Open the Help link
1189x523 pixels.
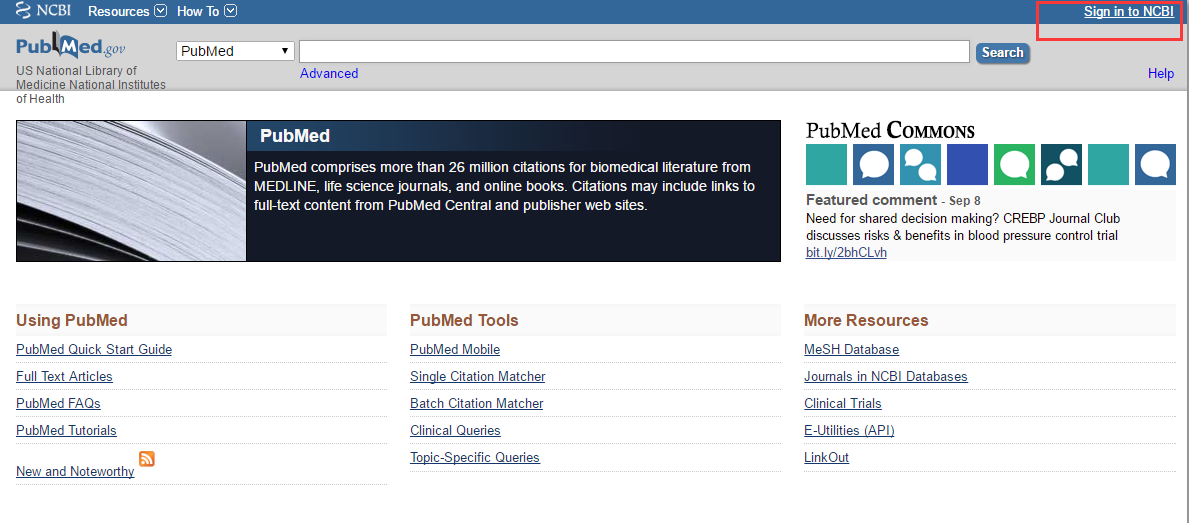1161,74
